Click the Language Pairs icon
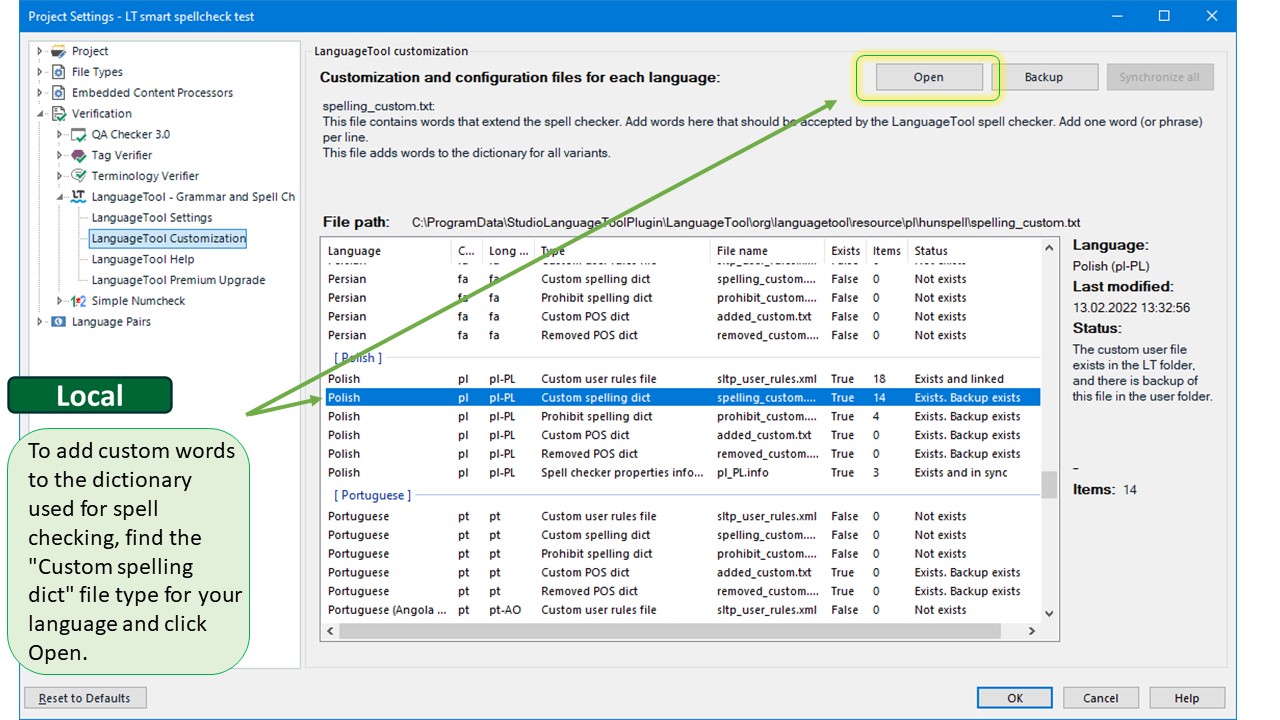Viewport: 1280px width, 720px height. point(59,322)
